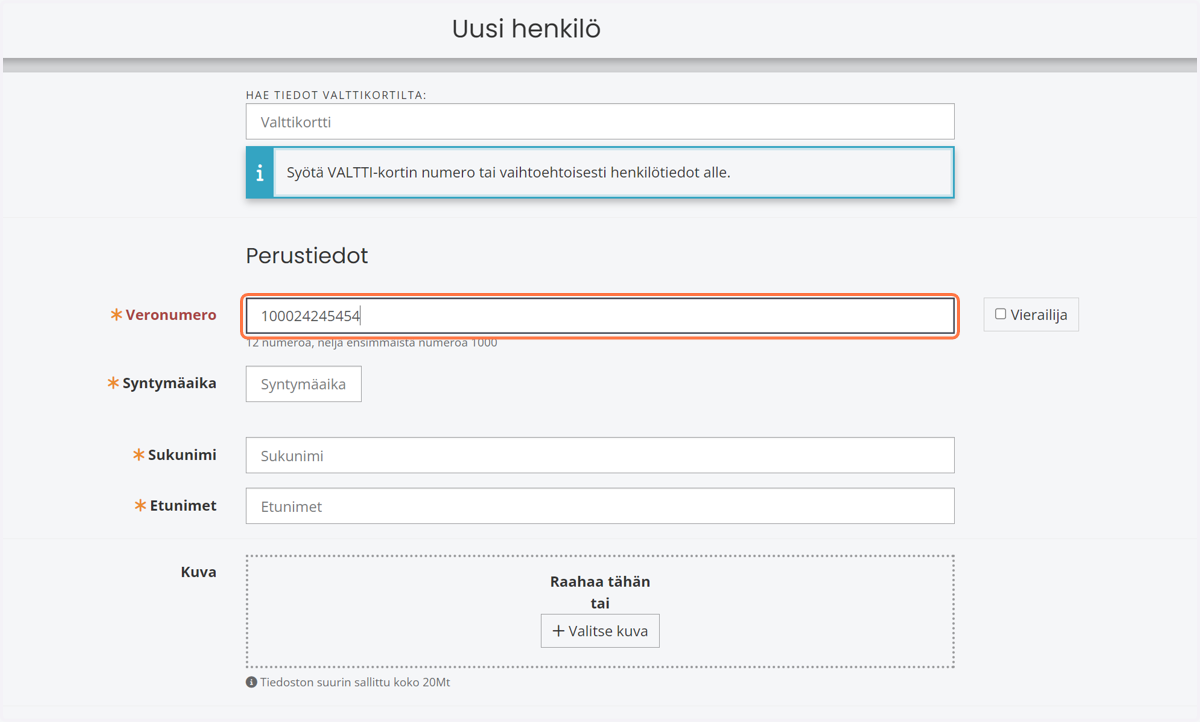Click the Veronumero field label

tap(170, 314)
